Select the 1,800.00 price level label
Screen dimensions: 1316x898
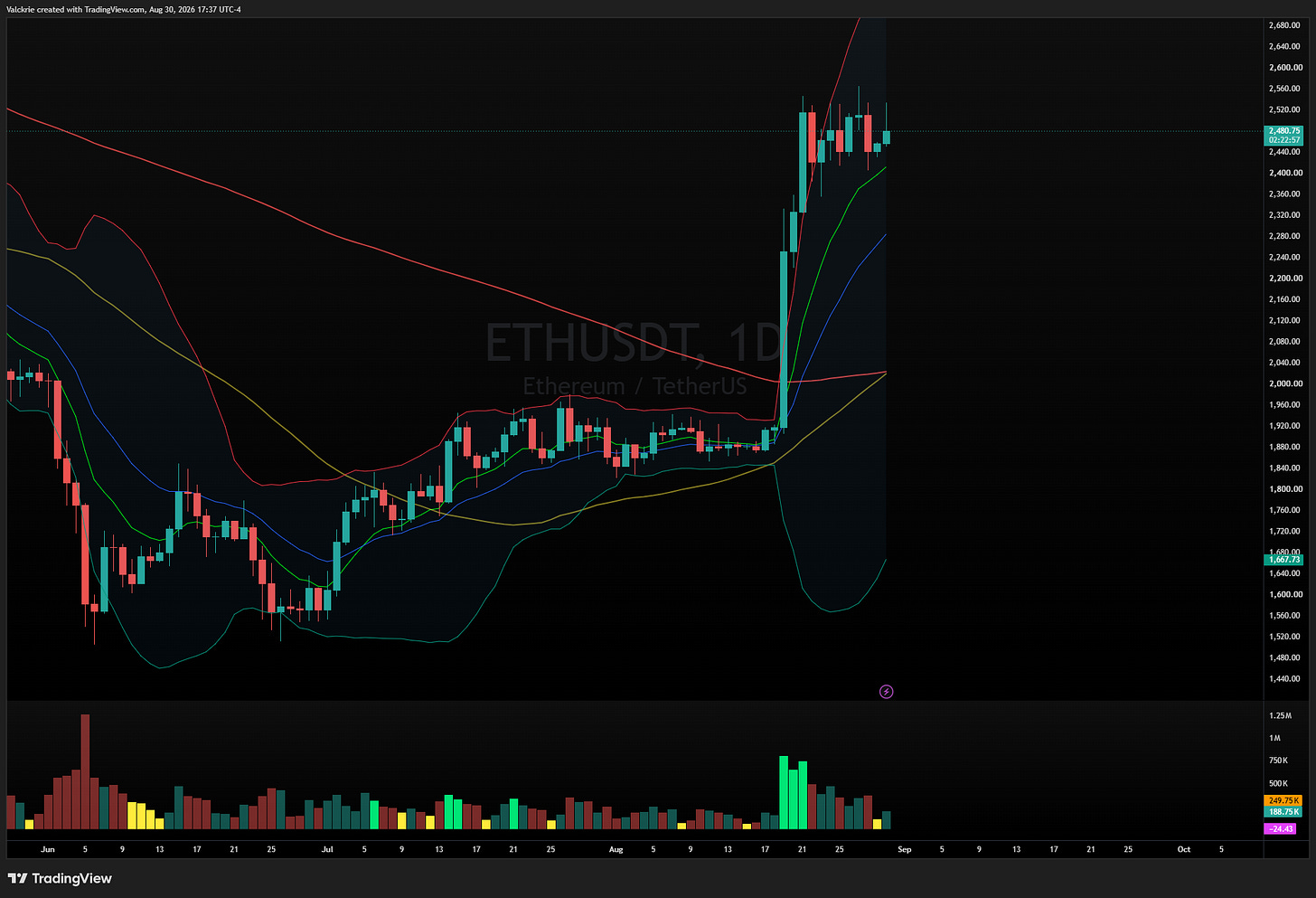click(1284, 489)
